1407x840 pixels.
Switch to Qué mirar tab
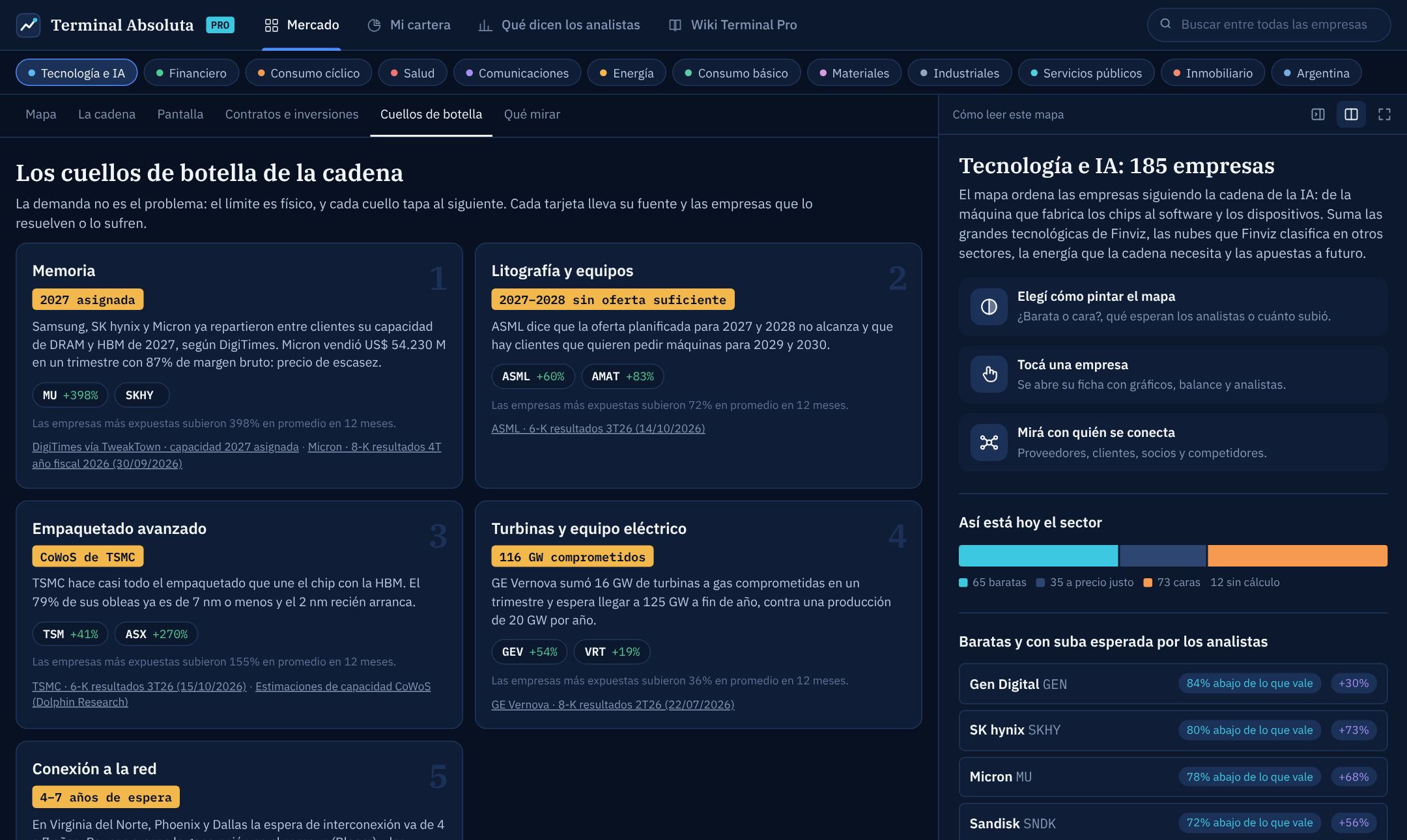click(532, 114)
